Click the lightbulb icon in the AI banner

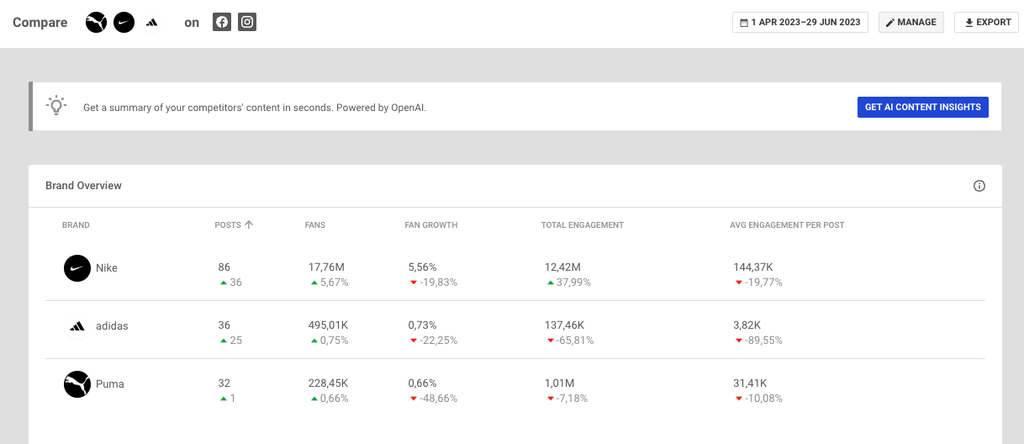[x=57, y=106]
